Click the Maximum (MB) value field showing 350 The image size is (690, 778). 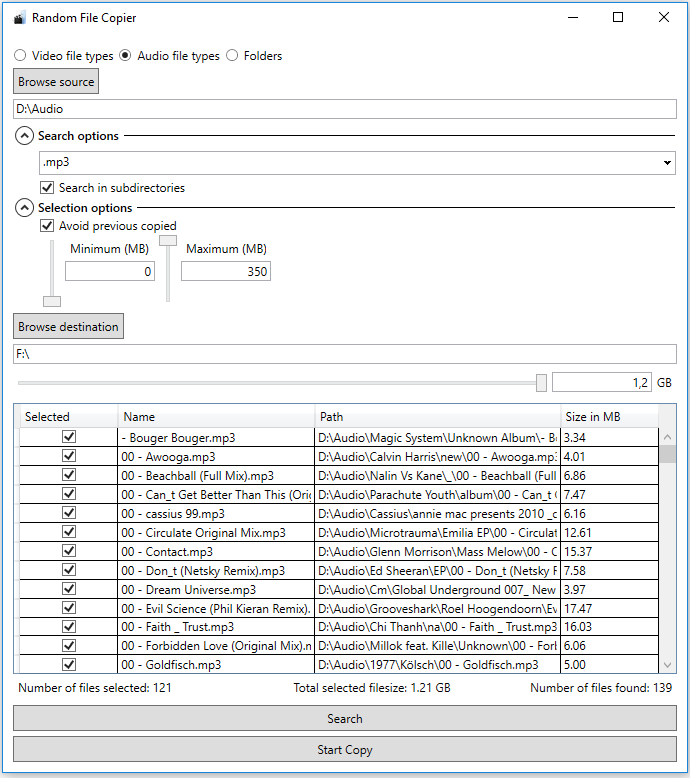pyautogui.click(x=226, y=271)
